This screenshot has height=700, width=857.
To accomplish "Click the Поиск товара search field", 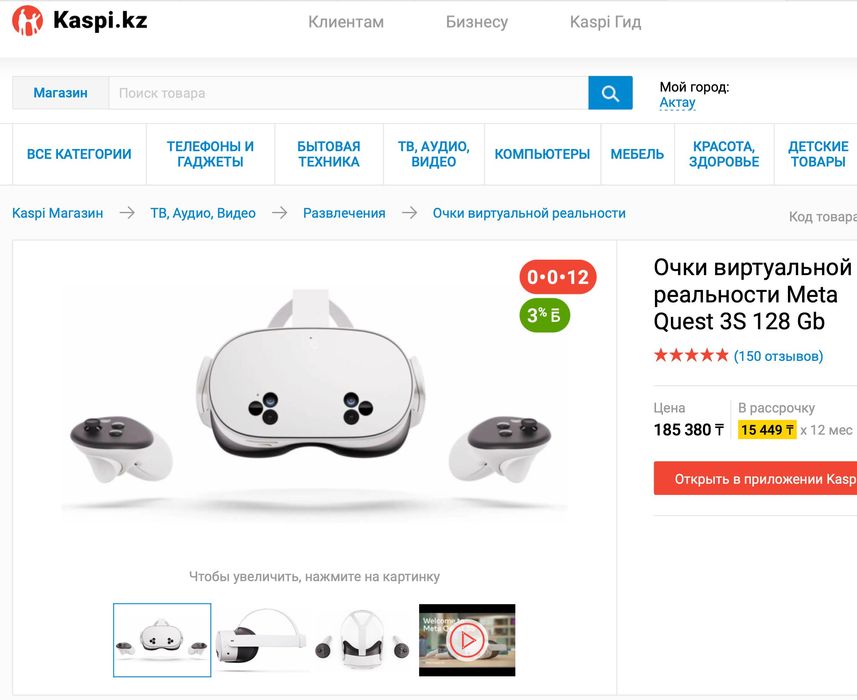I will click(x=348, y=93).
